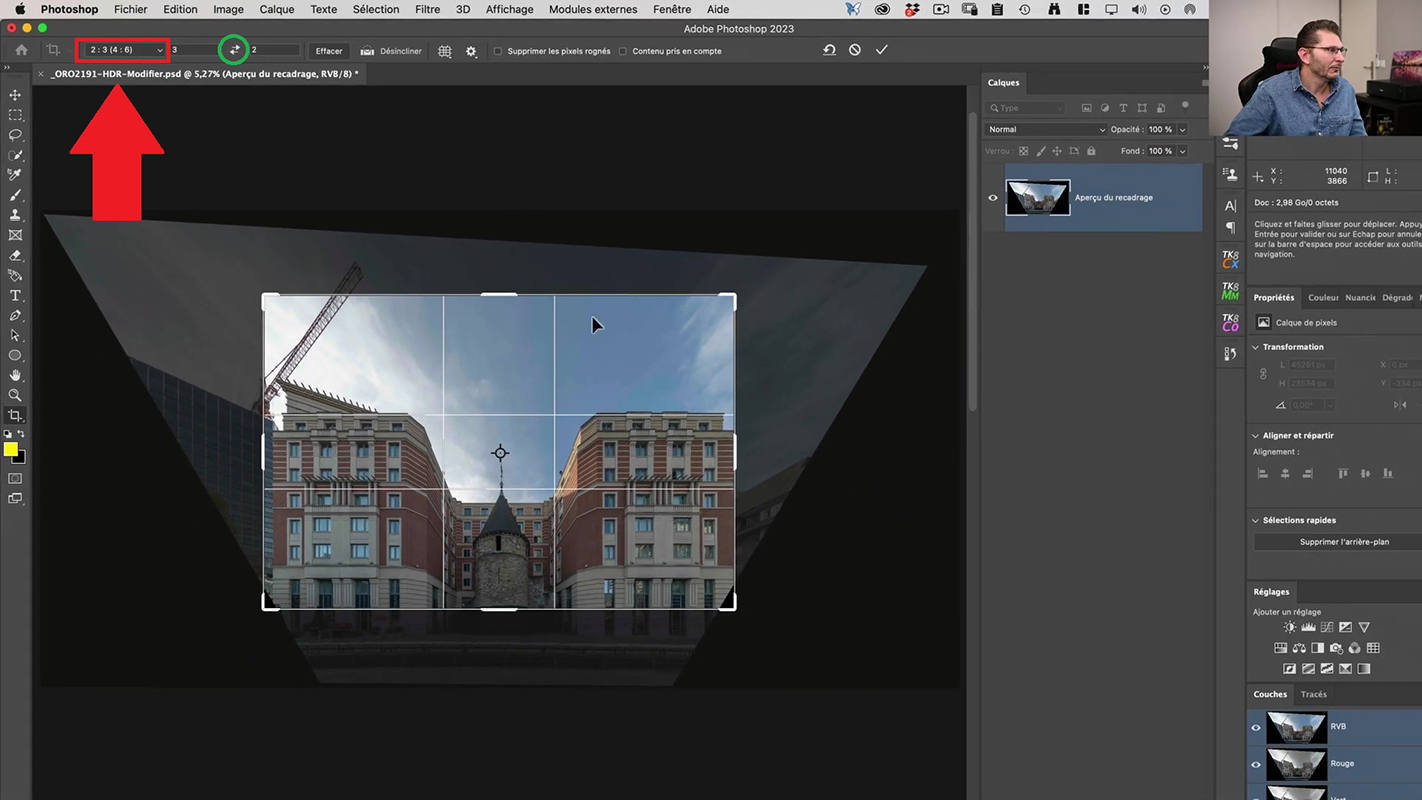
Task: Select the Lasso tool
Action: [15, 135]
